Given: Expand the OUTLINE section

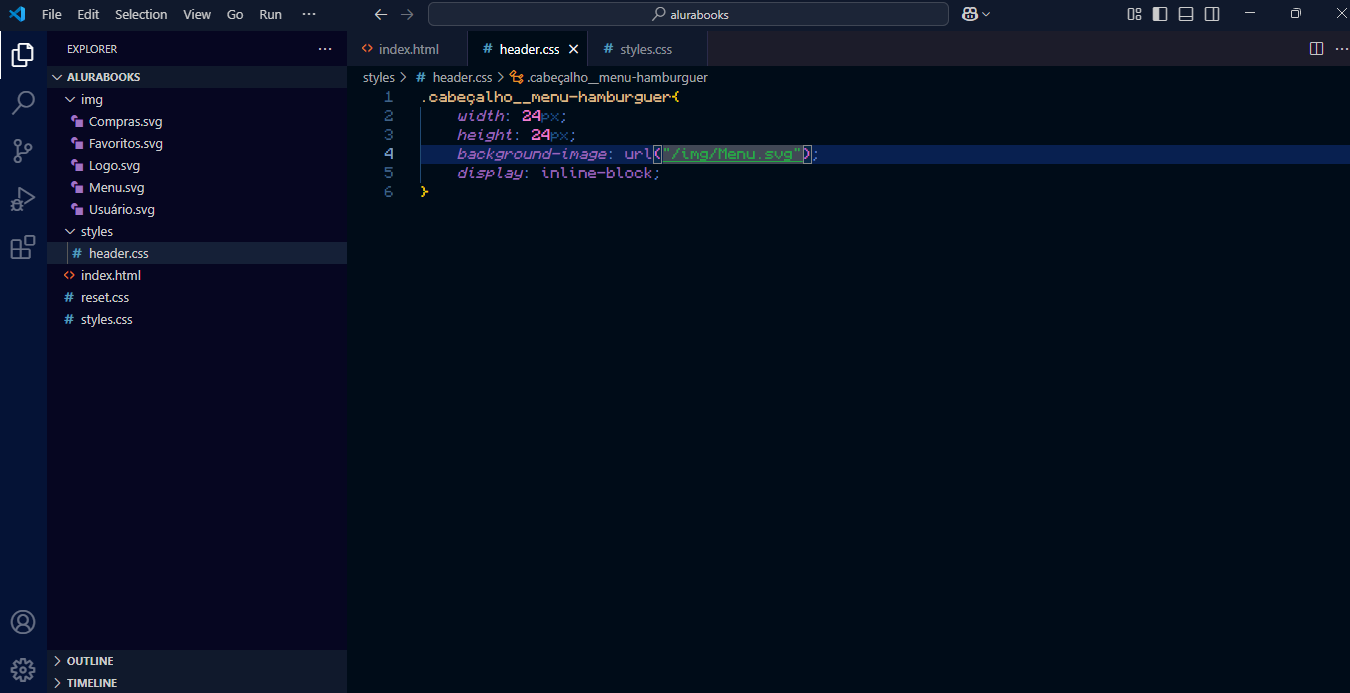Looking at the screenshot, I should [x=197, y=661].
